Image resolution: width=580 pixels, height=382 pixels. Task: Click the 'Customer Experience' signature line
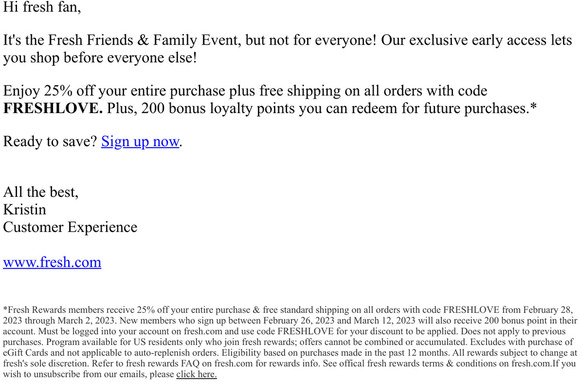click(x=70, y=227)
